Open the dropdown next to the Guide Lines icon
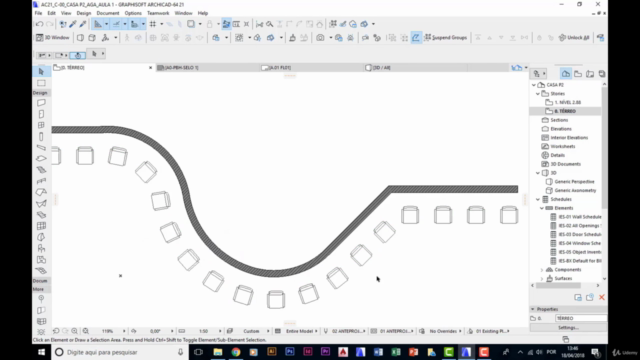Screen dimensions: 640x360 pyautogui.click(x=107, y=24)
